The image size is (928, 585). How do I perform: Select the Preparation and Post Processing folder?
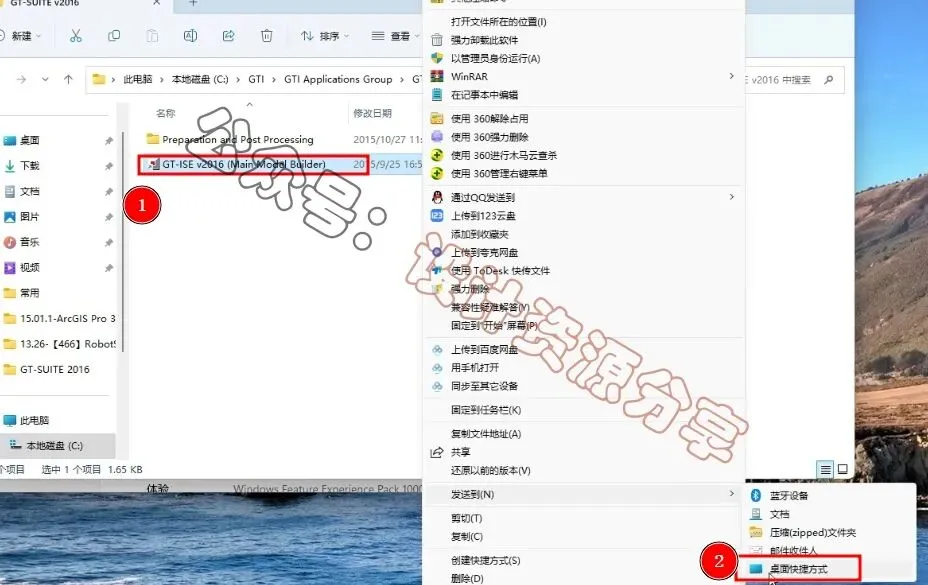pos(237,139)
